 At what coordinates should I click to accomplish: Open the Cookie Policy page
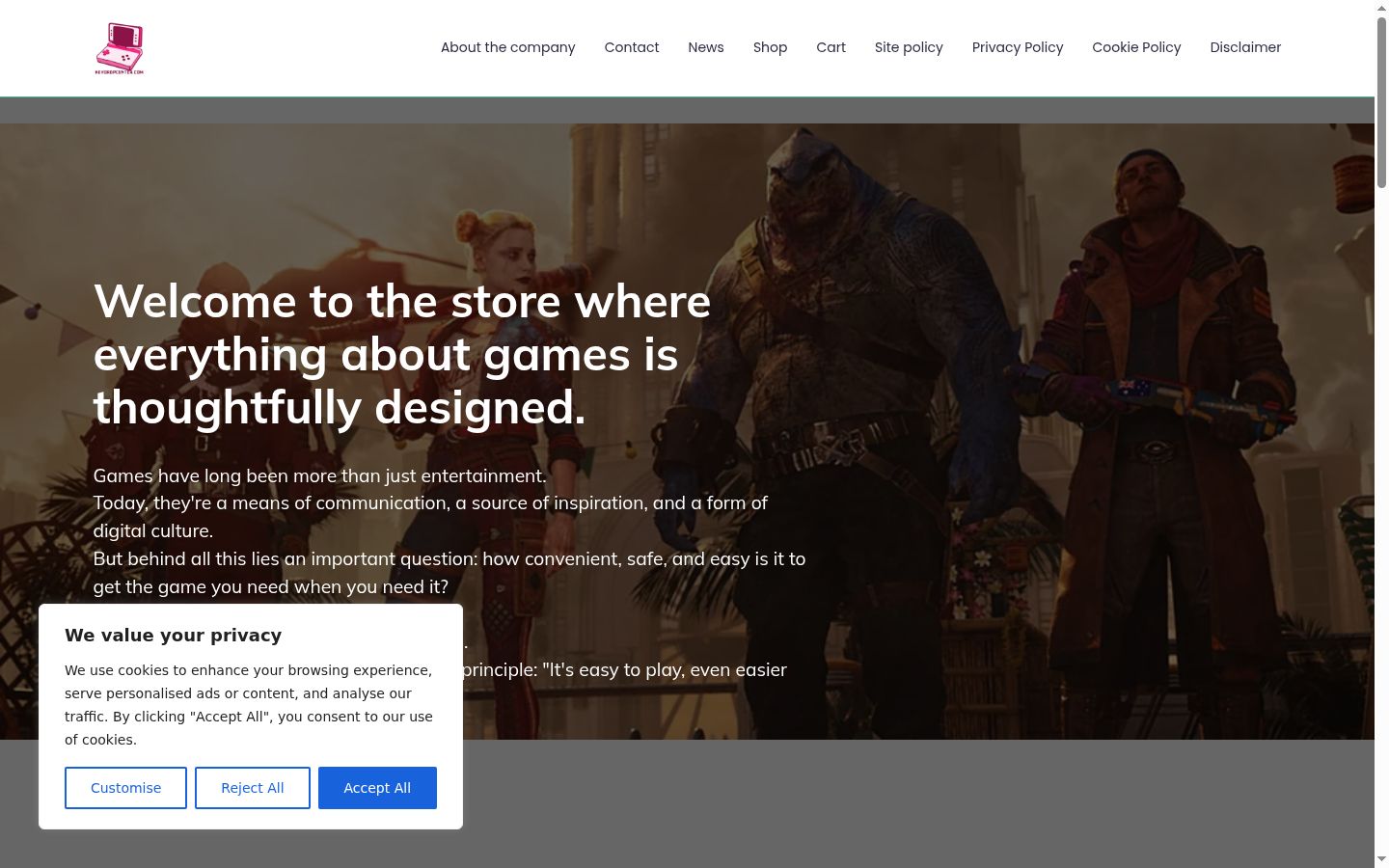pos(1136,47)
